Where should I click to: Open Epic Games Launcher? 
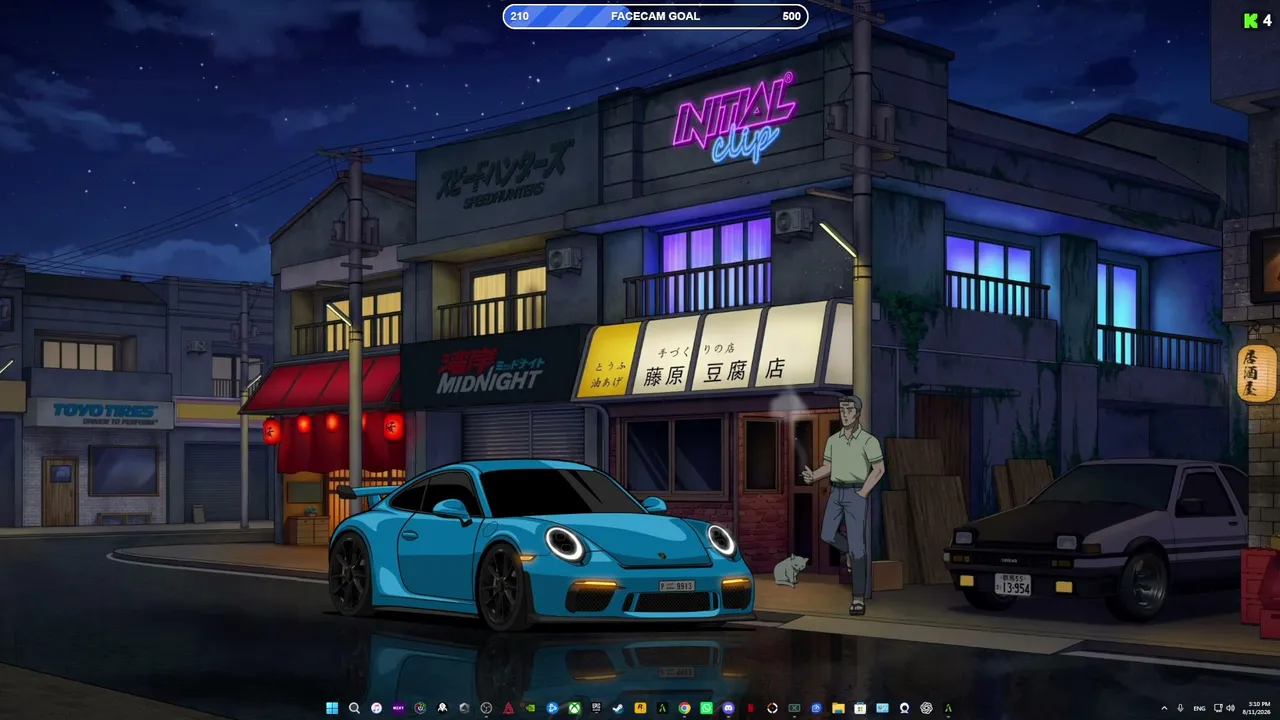(596, 708)
